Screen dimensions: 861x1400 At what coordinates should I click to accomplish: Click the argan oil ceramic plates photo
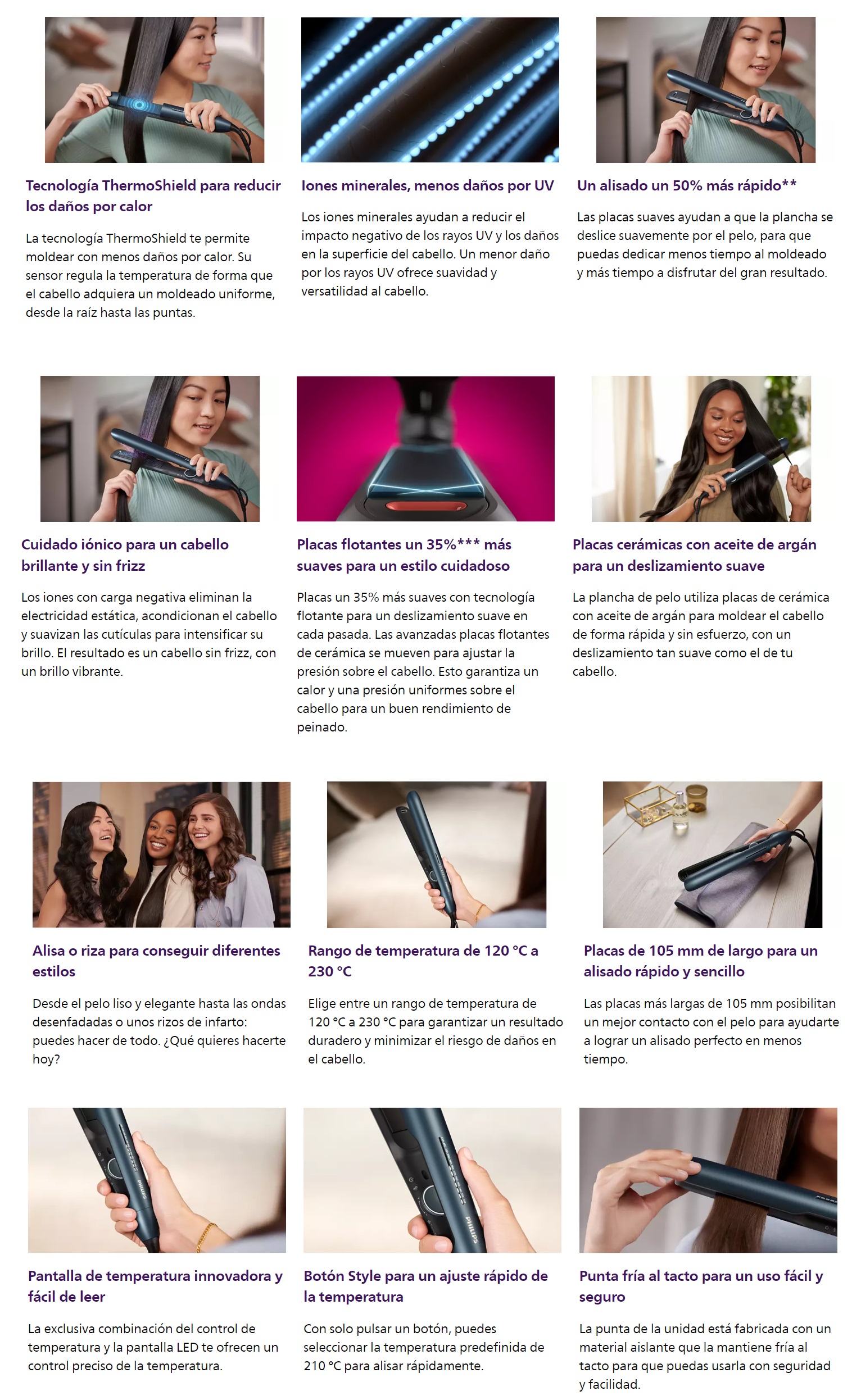click(701, 448)
